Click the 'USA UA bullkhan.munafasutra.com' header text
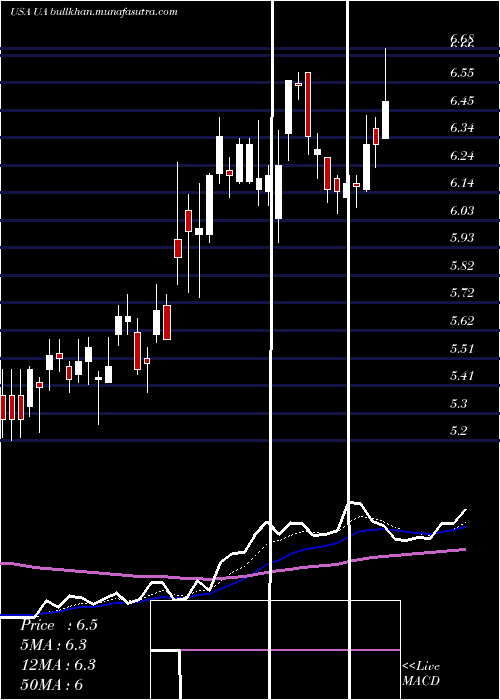 tap(94, 12)
